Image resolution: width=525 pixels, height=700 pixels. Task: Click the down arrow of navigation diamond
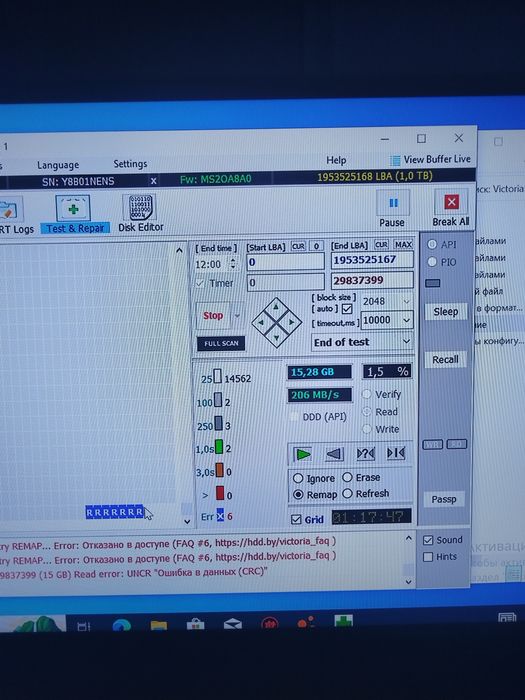pyautogui.click(x=277, y=338)
